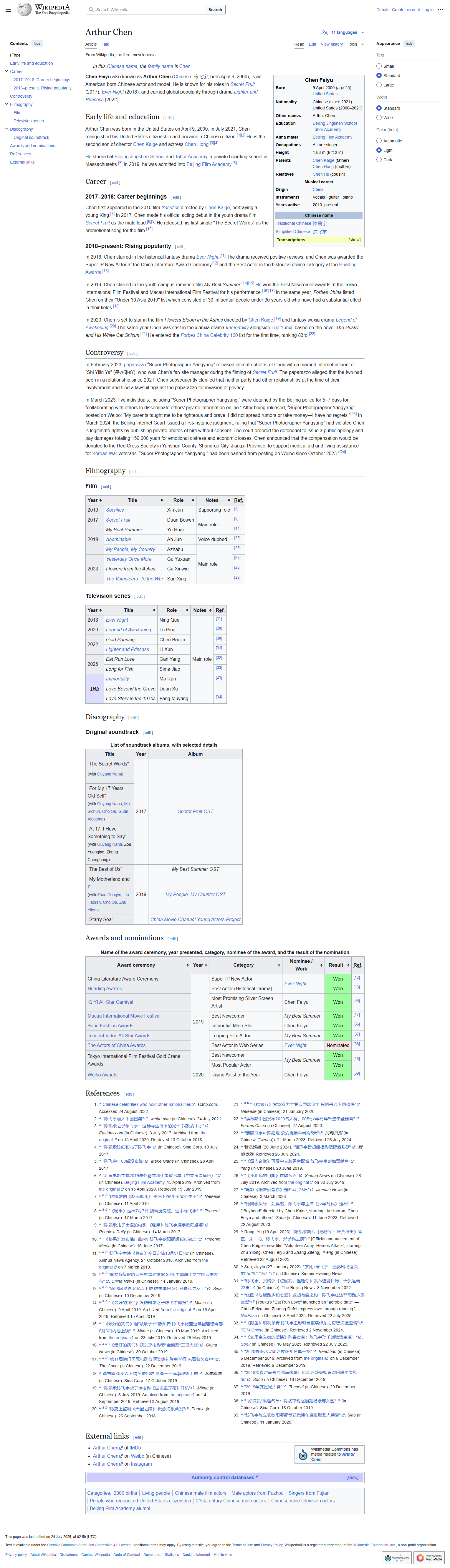Click the language translation icon
450x1568 pixels.
point(324,32)
